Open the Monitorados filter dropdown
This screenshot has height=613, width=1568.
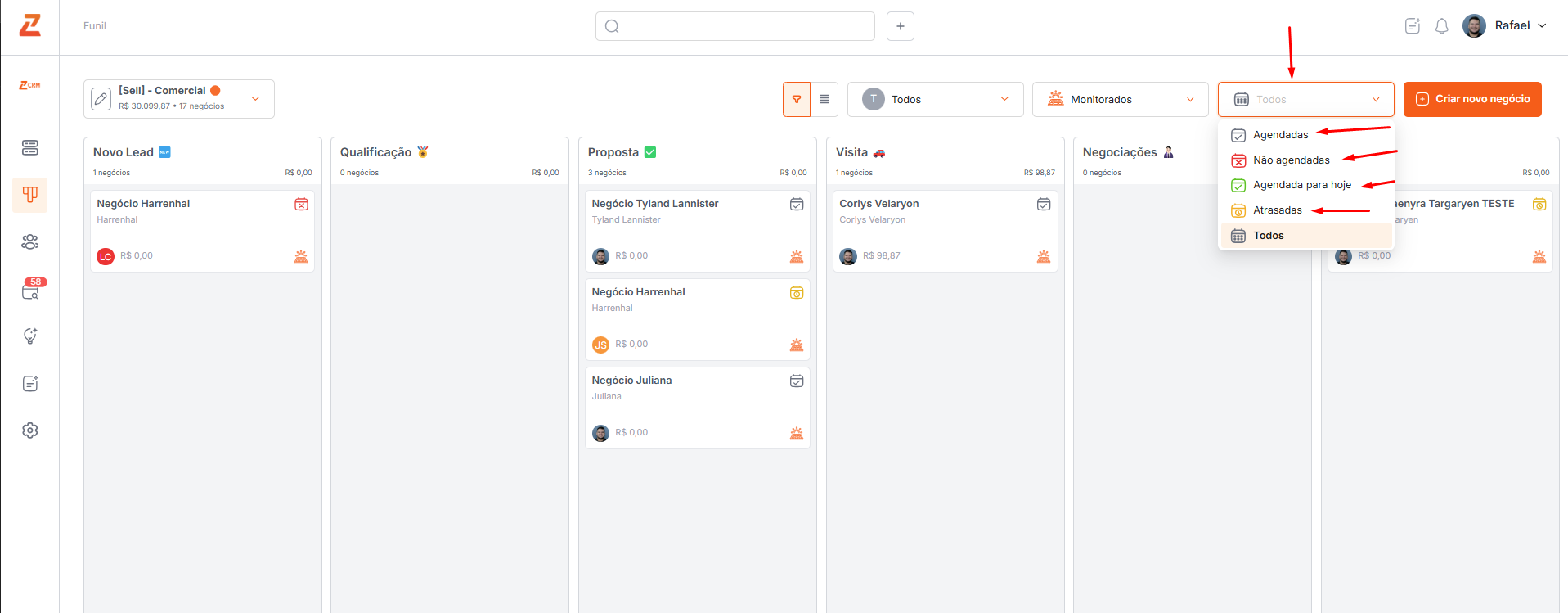[x=1121, y=99]
